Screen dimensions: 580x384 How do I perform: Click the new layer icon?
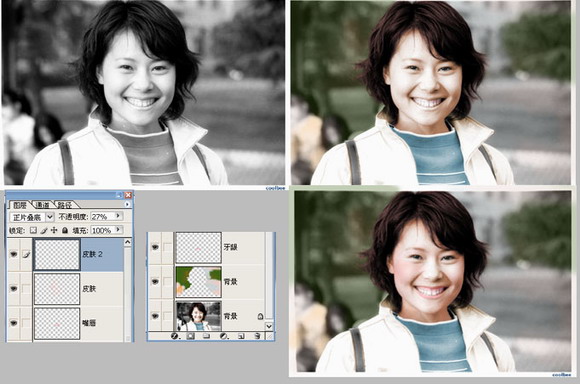click(240, 336)
